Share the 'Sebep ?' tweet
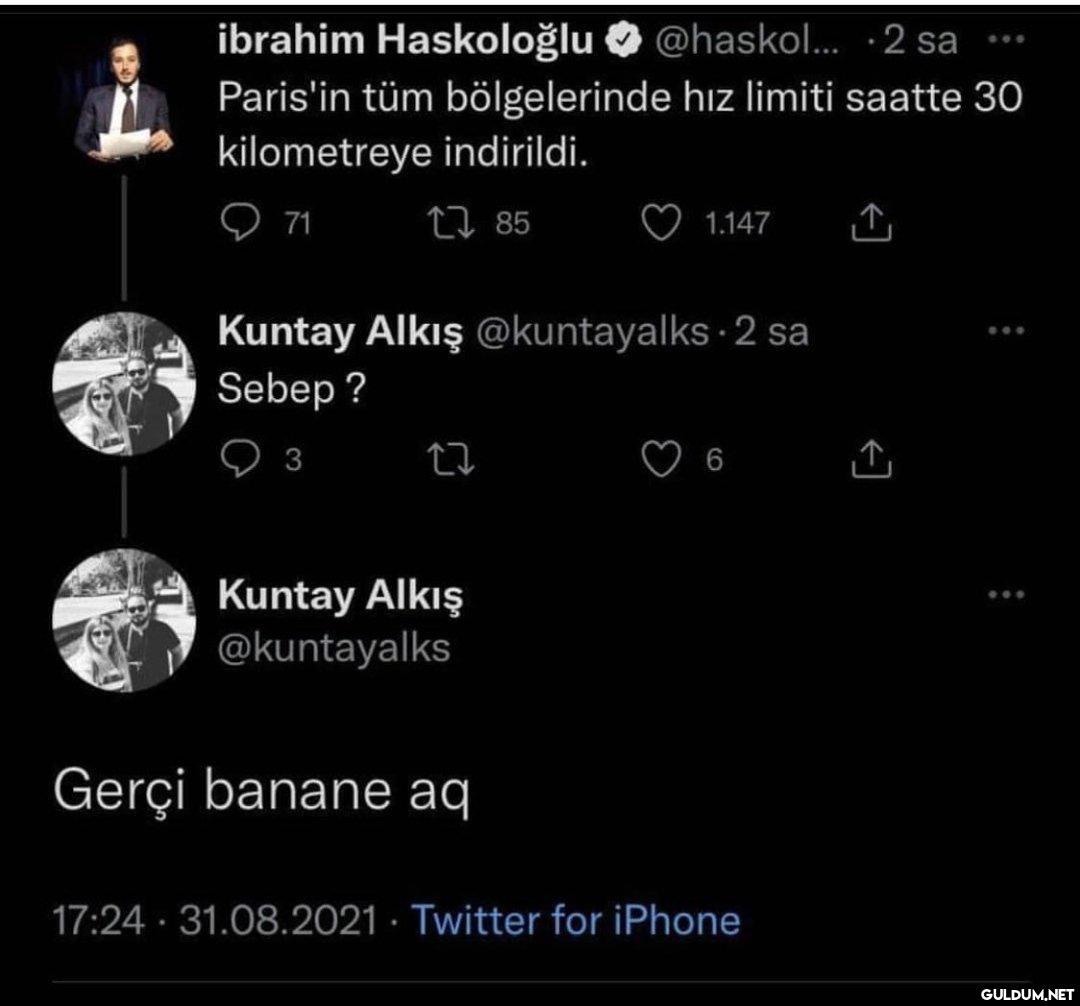Viewport: 1080px width, 1006px height. [871, 460]
